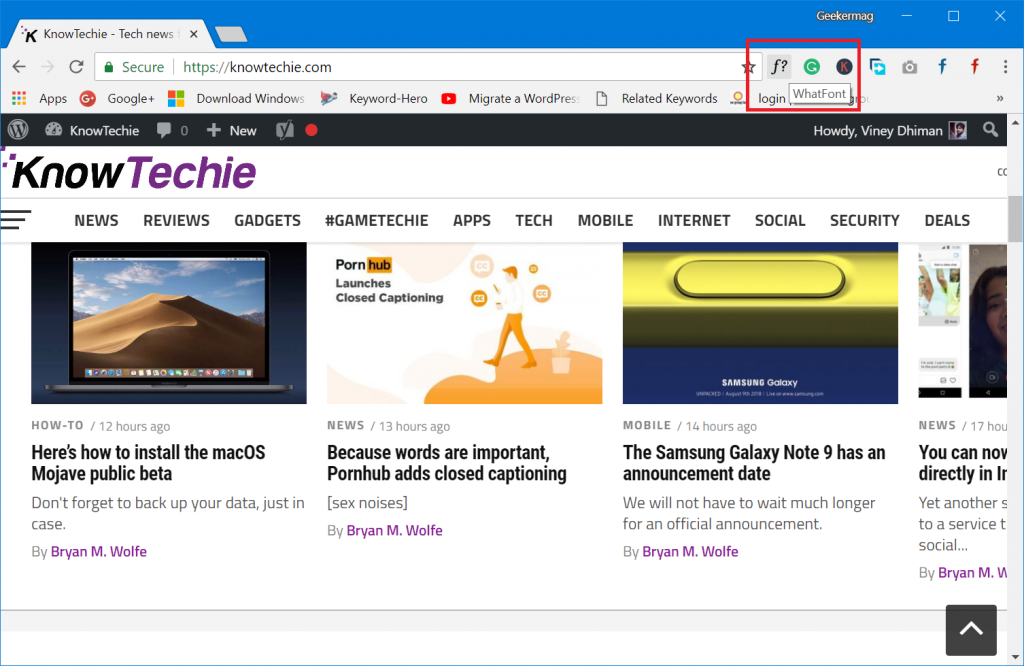
Task: Go to the GADGETS section
Action: 268,221
